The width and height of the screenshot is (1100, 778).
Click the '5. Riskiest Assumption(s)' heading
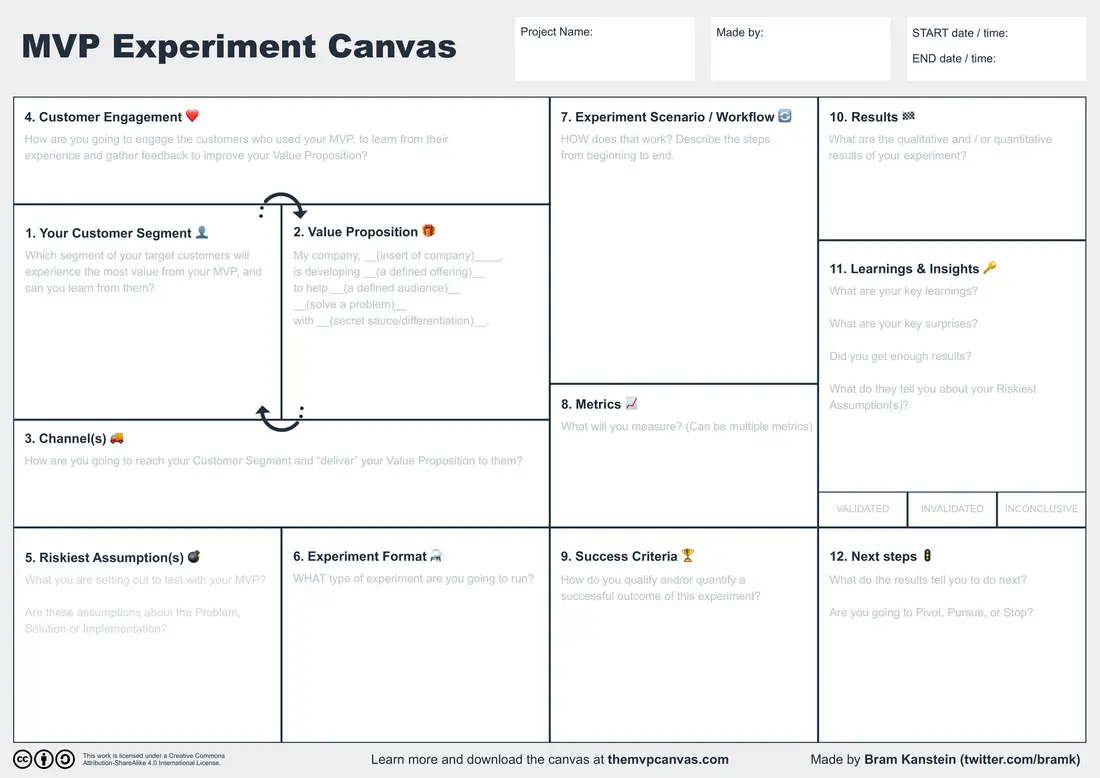coord(105,558)
